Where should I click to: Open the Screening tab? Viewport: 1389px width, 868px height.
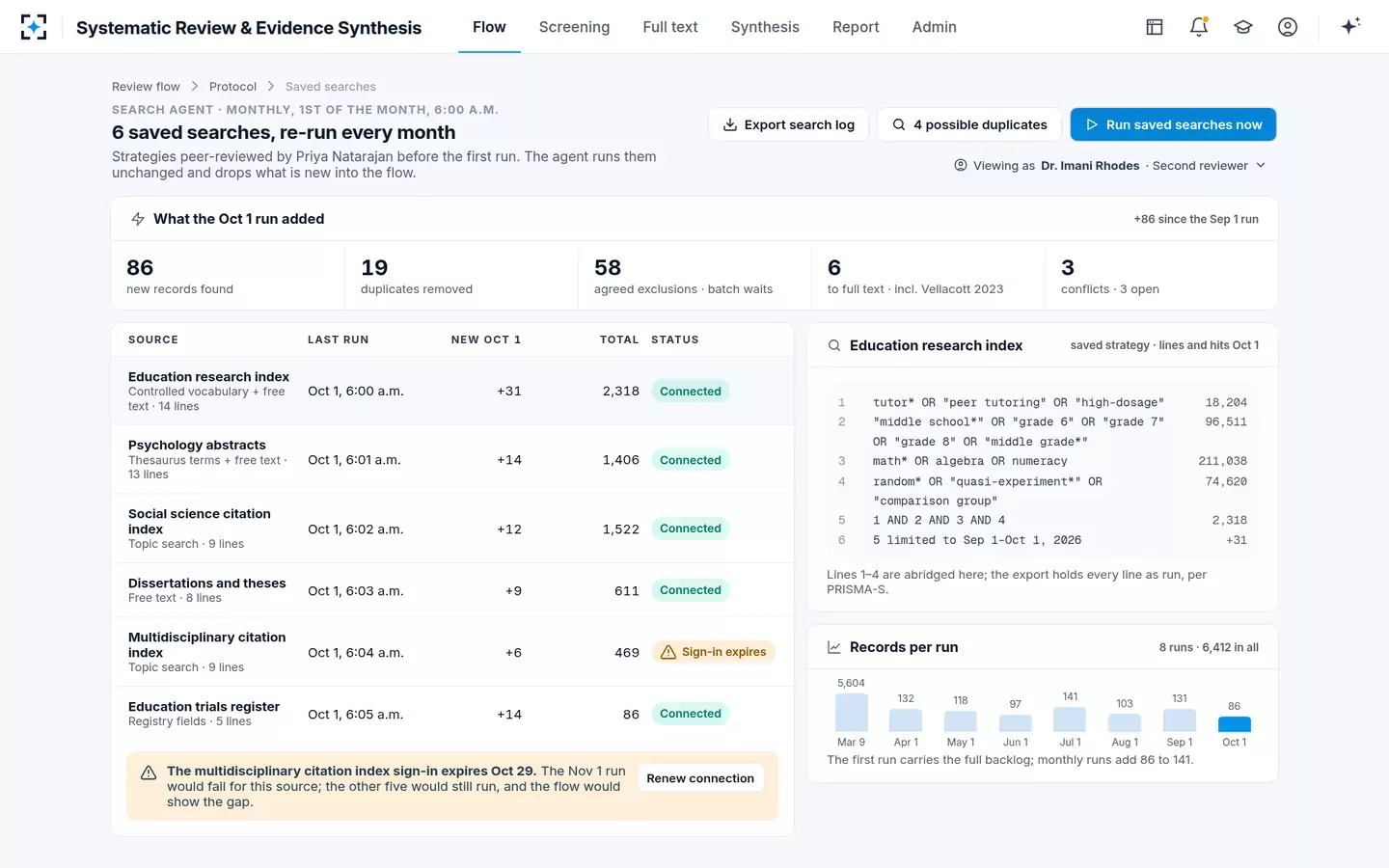click(574, 27)
